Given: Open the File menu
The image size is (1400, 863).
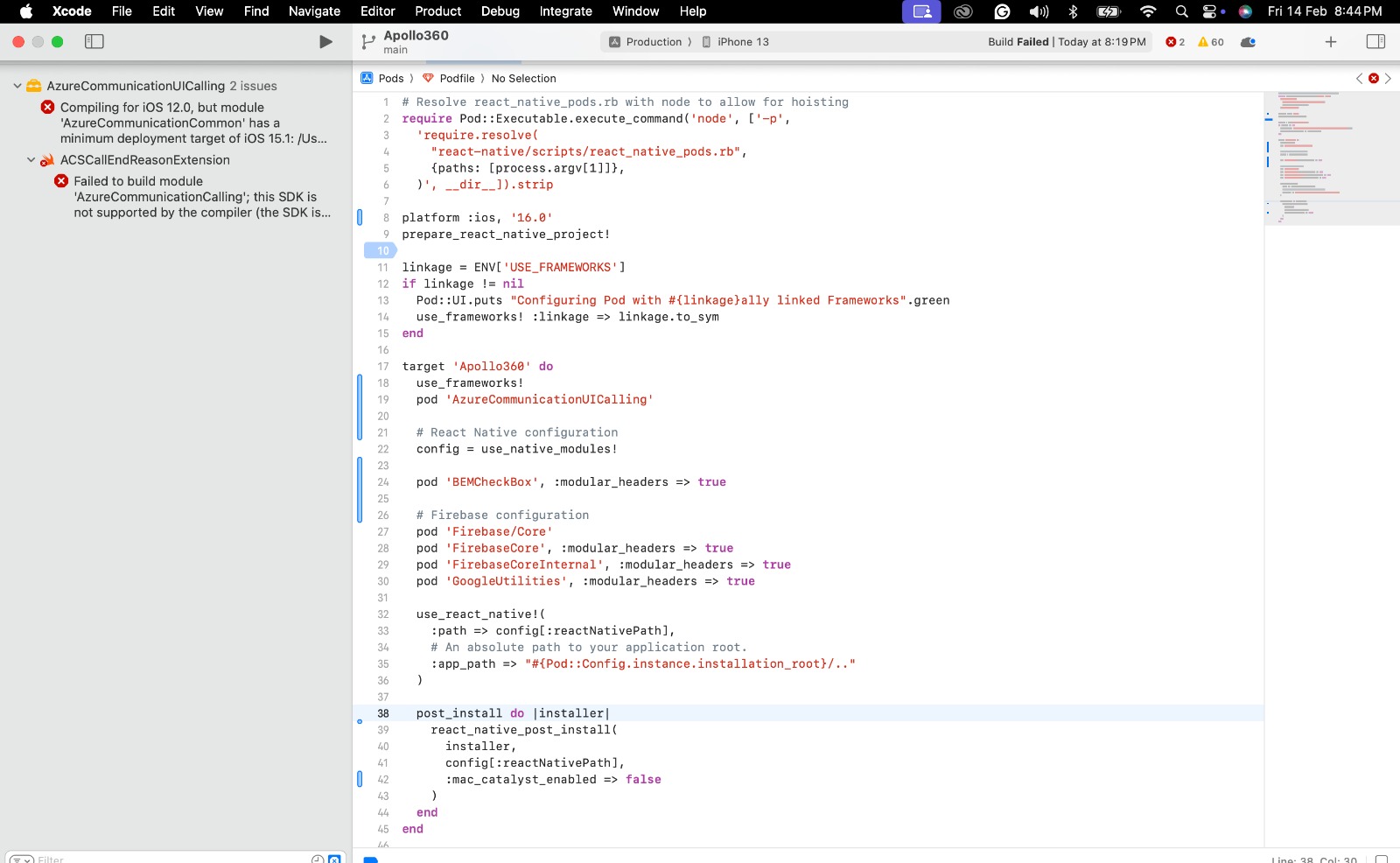Looking at the screenshot, I should point(122,11).
